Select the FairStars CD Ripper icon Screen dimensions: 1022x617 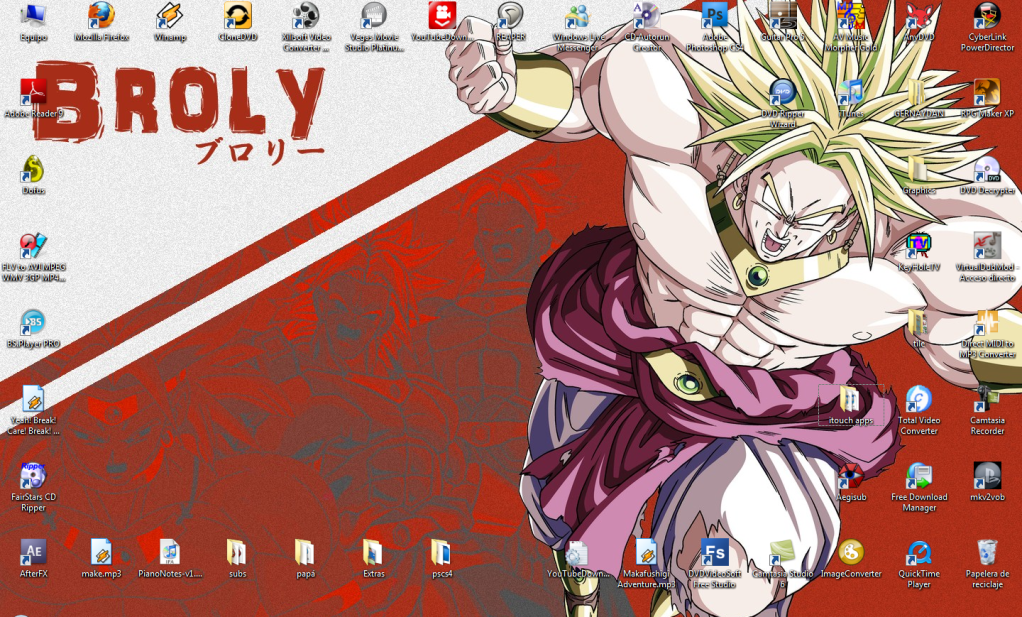34,476
